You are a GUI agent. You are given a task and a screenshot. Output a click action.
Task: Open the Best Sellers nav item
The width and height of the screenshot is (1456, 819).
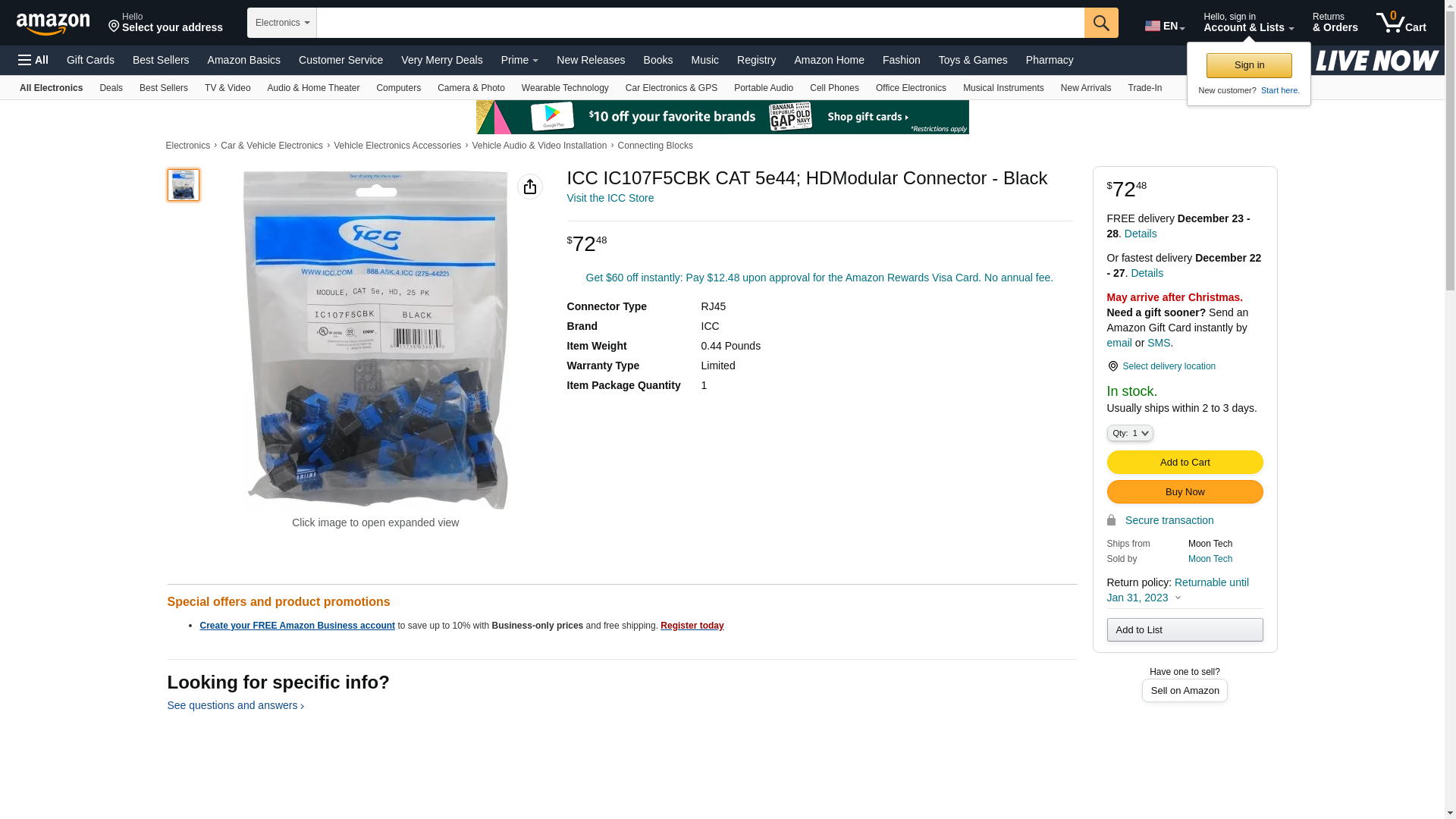[x=161, y=60]
